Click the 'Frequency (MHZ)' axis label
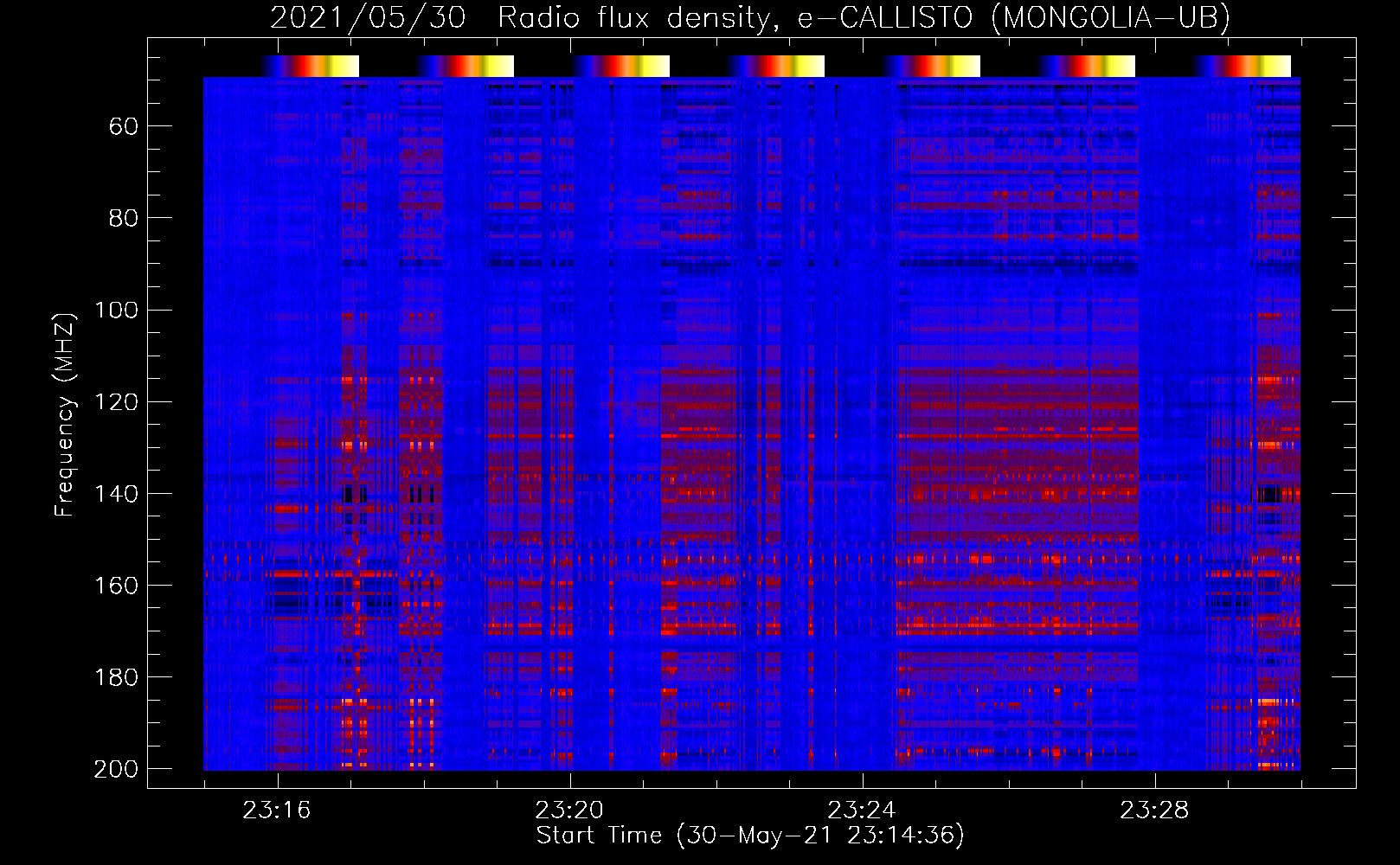Image resolution: width=1400 pixels, height=865 pixels. [65, 414]
